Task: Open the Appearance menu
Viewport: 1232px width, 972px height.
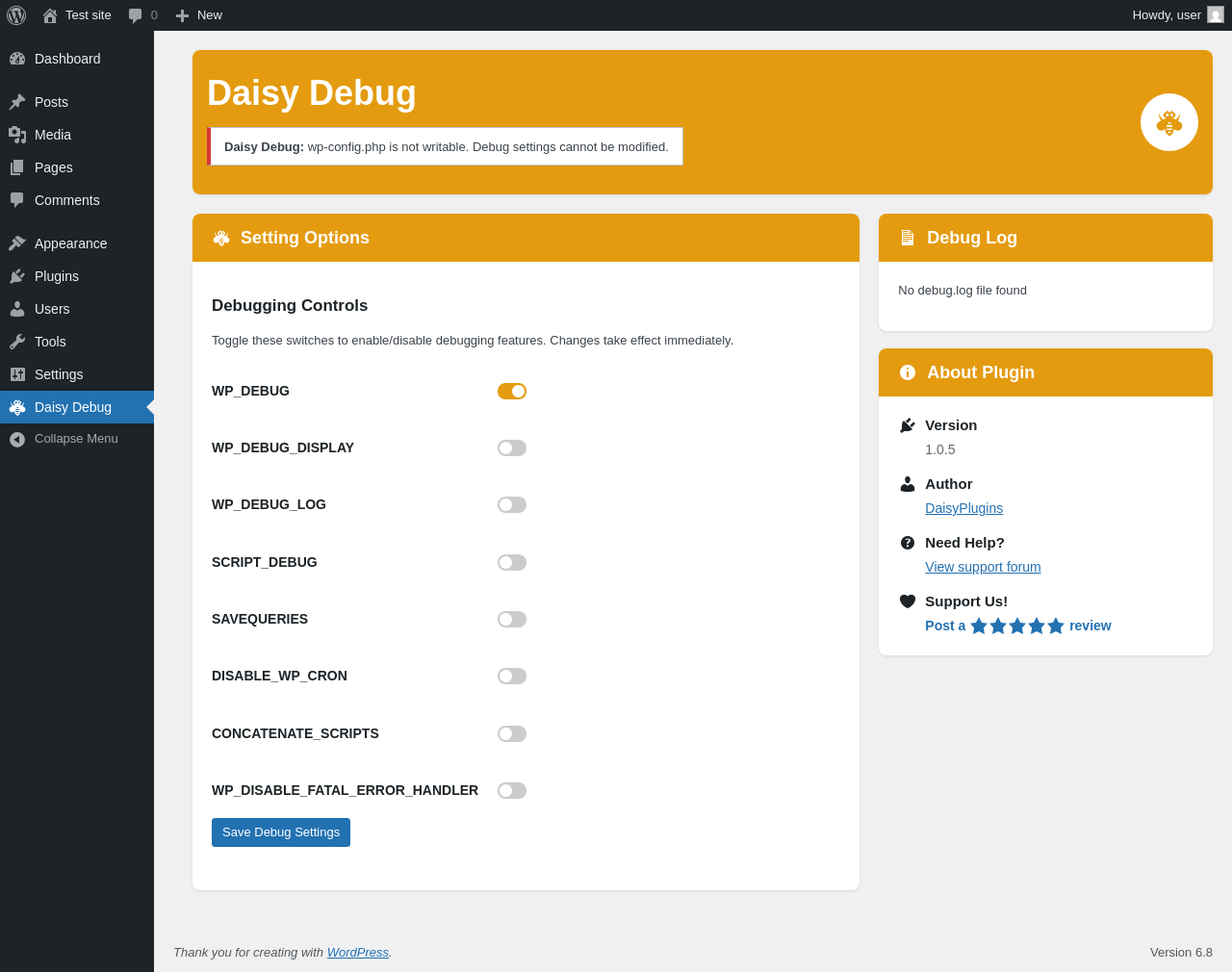Action: tap(77, 243)
